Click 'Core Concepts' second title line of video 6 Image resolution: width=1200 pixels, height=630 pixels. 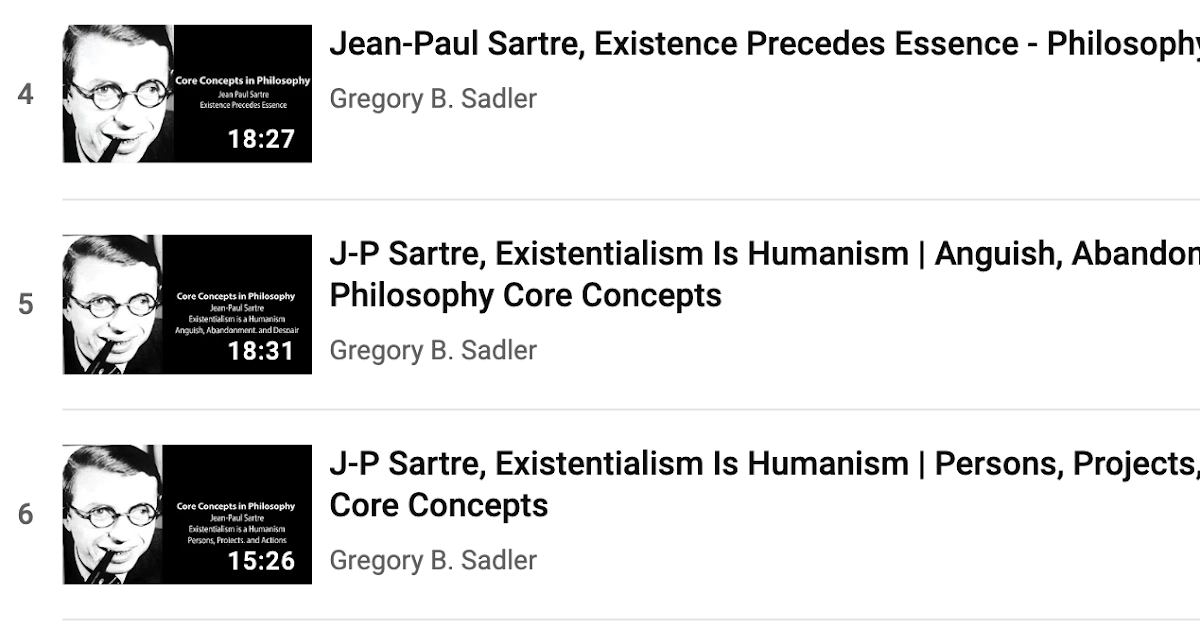438,506
